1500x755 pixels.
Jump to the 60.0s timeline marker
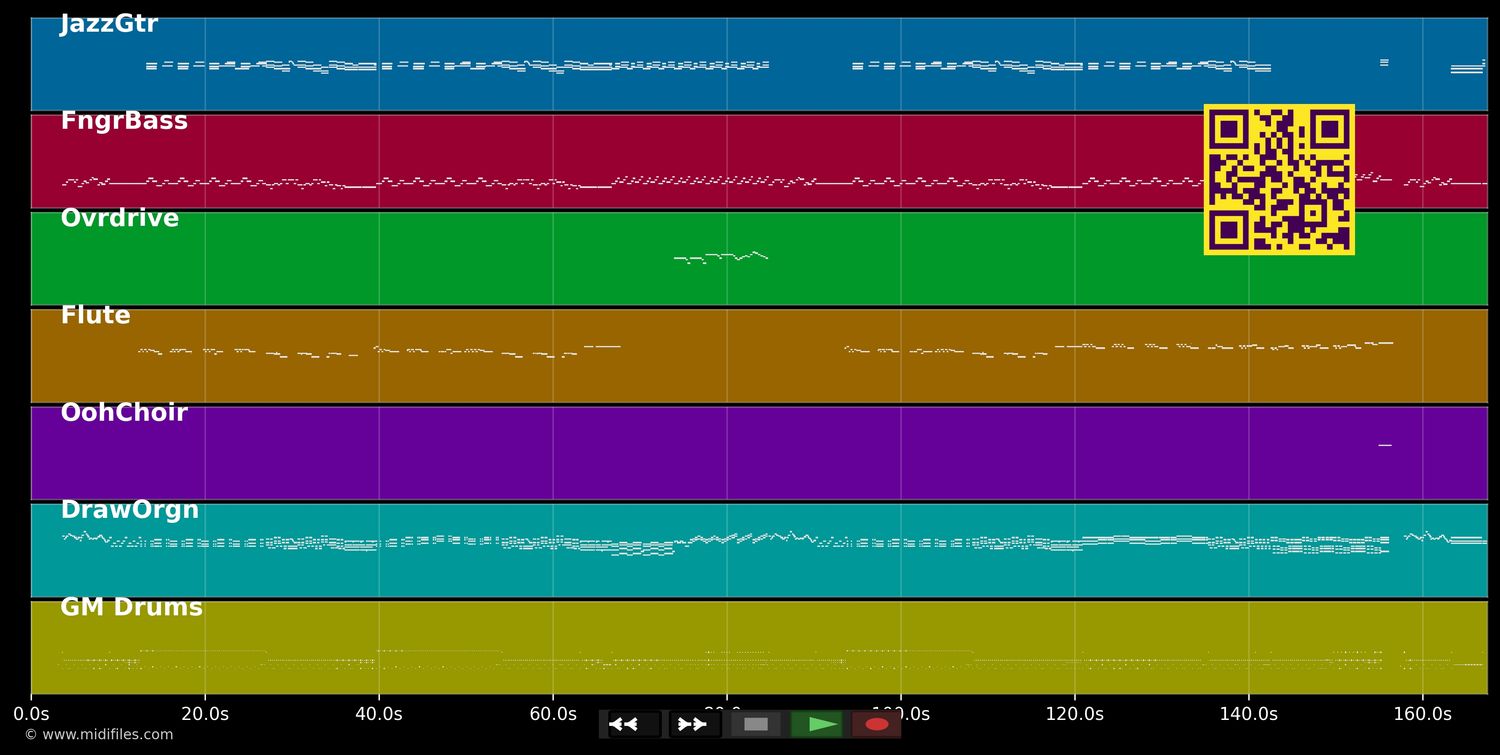[553, 714]
